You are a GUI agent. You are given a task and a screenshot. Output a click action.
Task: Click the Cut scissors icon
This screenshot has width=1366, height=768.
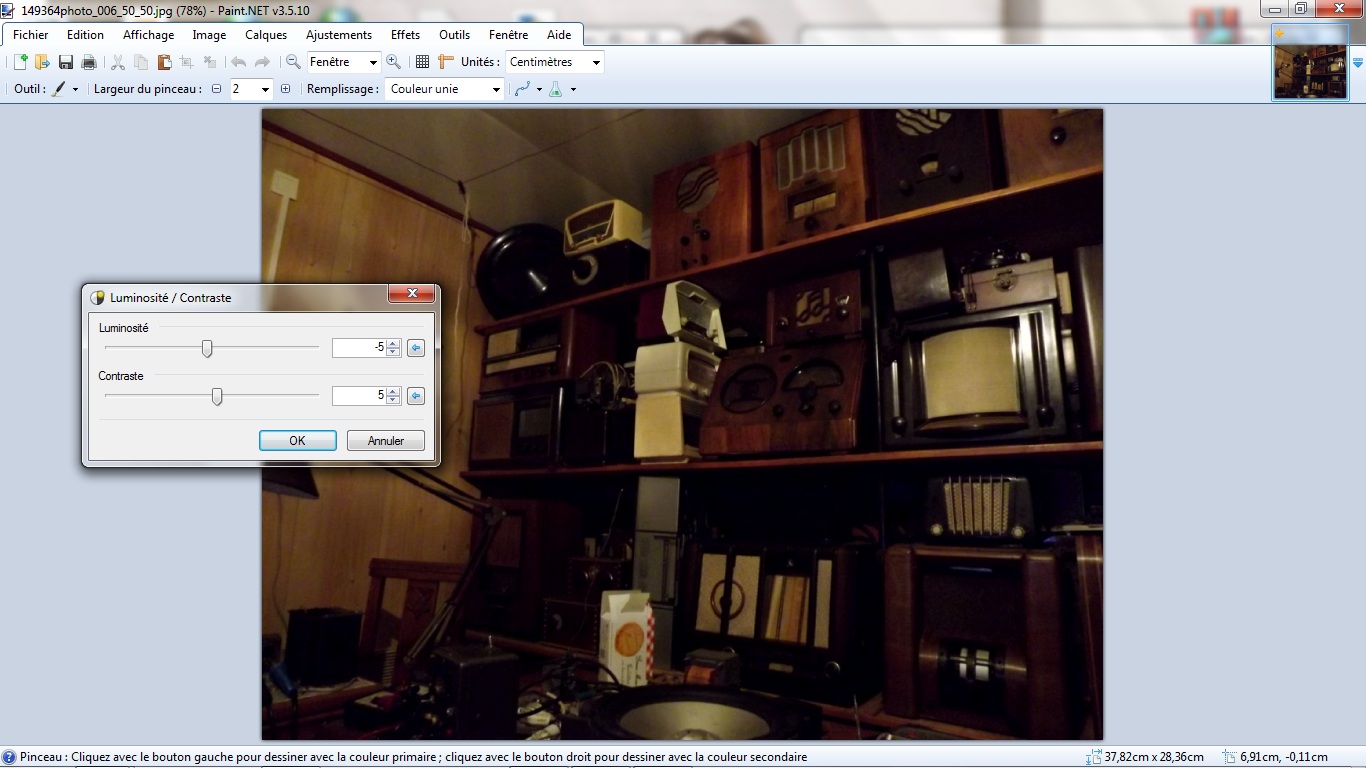tap(118, 62)
